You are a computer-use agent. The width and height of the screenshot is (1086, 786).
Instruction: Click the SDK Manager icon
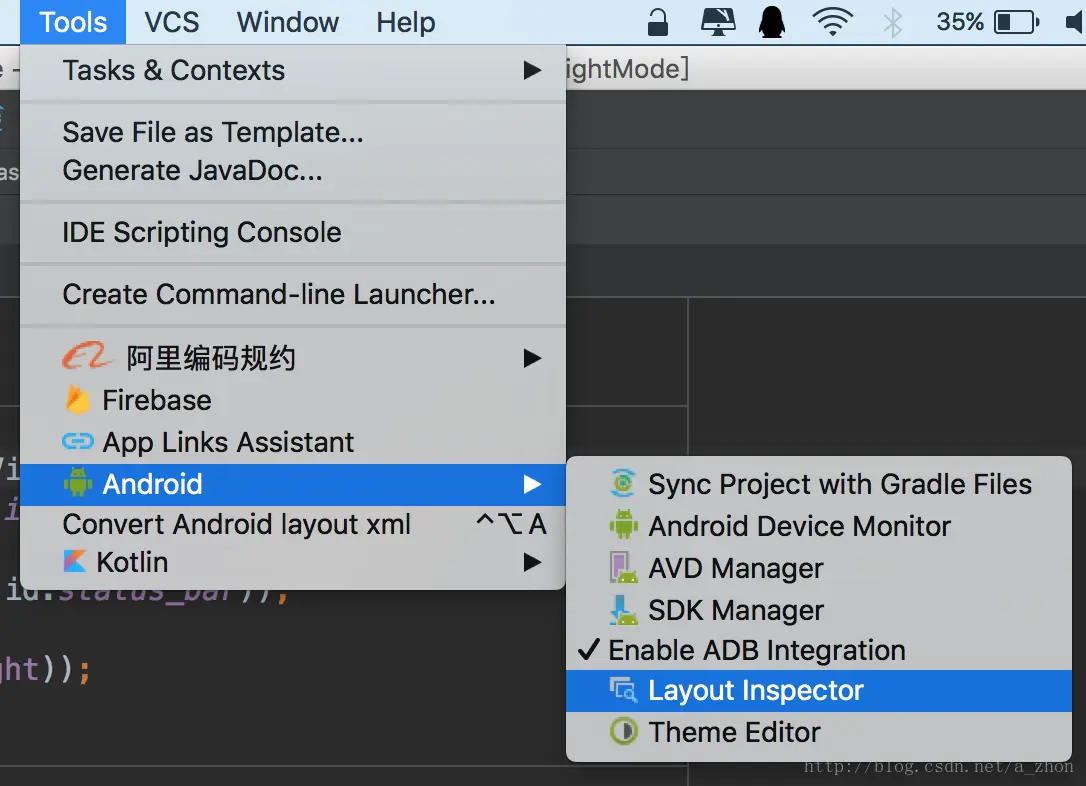[x=623, y=610]
